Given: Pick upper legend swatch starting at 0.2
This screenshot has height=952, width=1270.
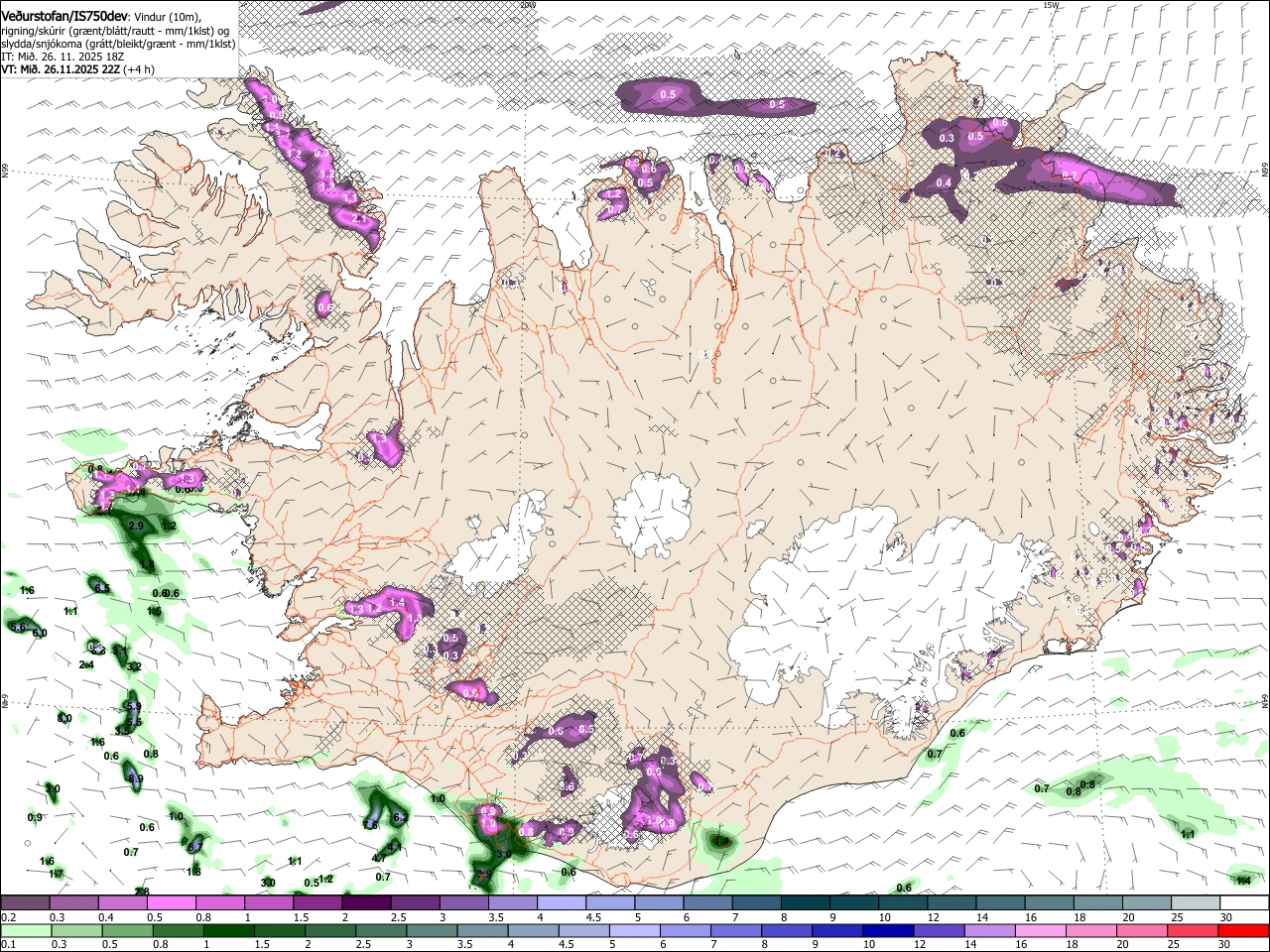Looking at the screenshot, I should point(25,902).
